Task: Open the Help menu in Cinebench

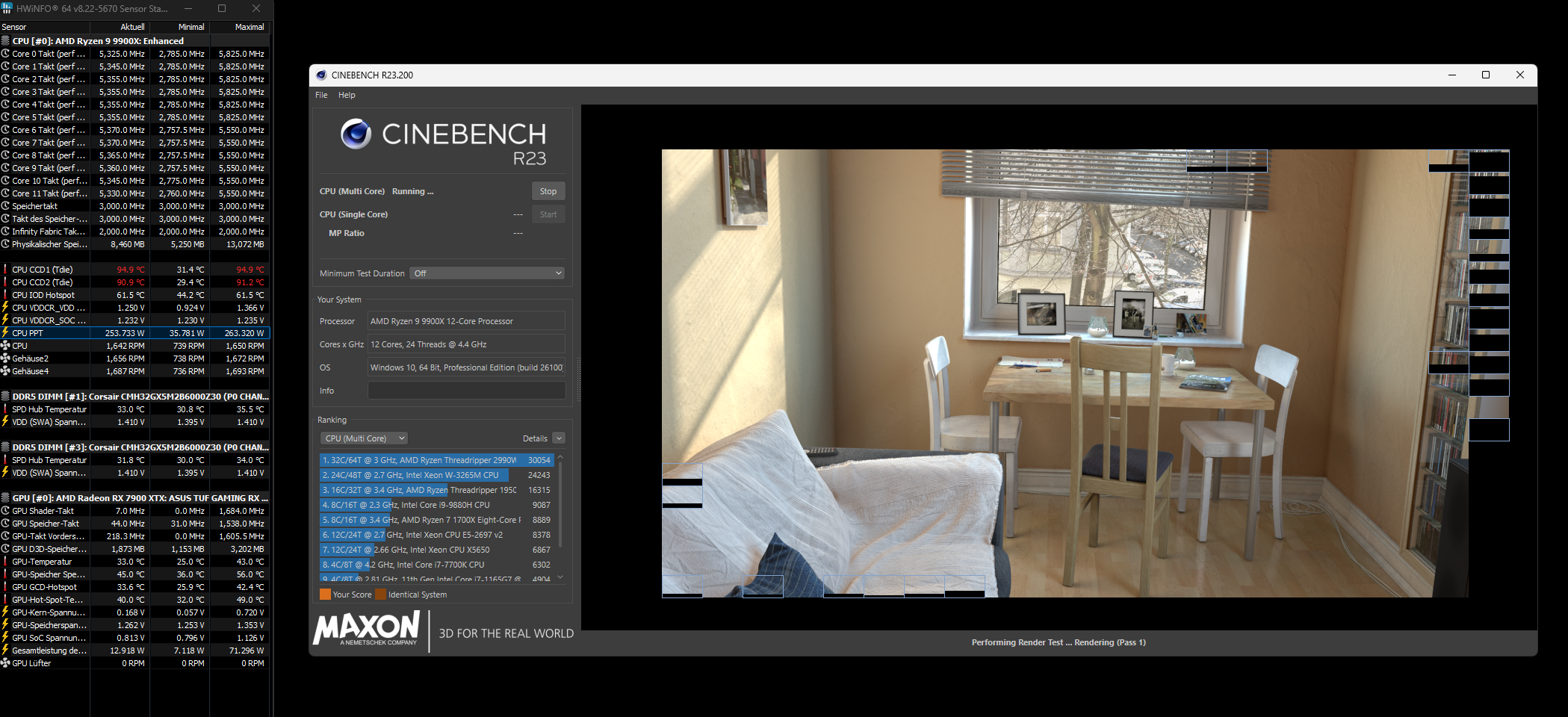Action: [347, 95]
